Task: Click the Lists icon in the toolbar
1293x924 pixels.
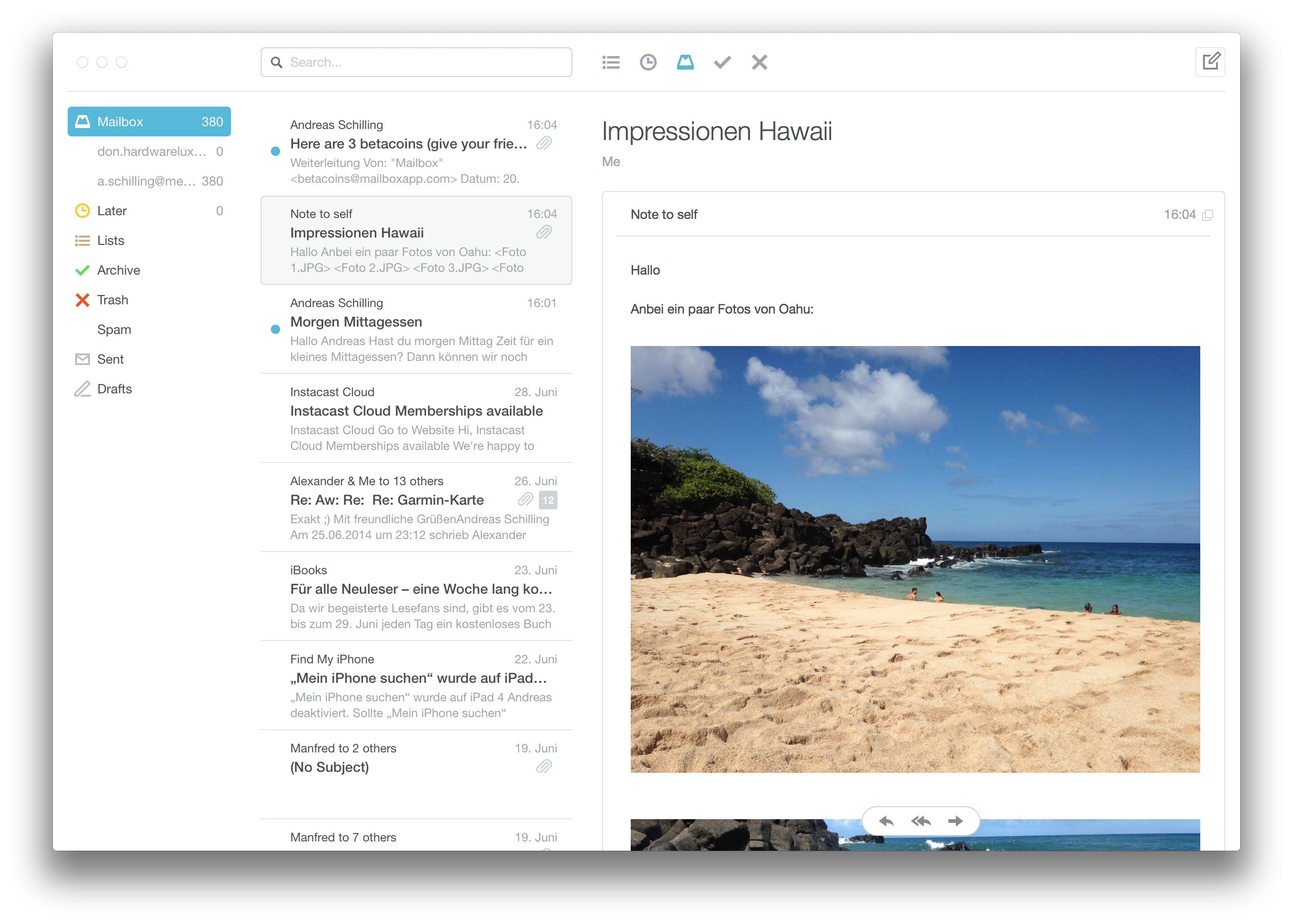Action: pos(610,62)
